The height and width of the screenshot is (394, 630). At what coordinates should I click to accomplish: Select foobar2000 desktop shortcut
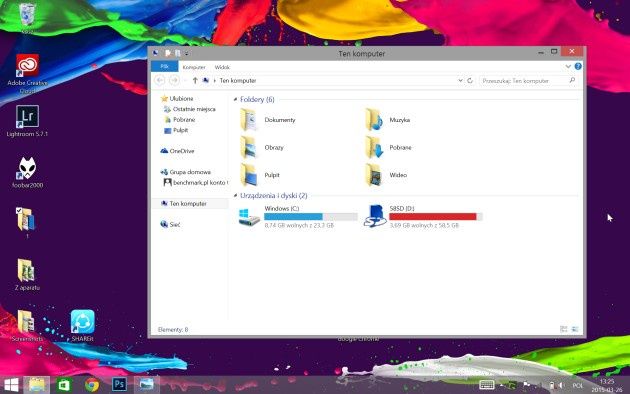click(27, 172)
